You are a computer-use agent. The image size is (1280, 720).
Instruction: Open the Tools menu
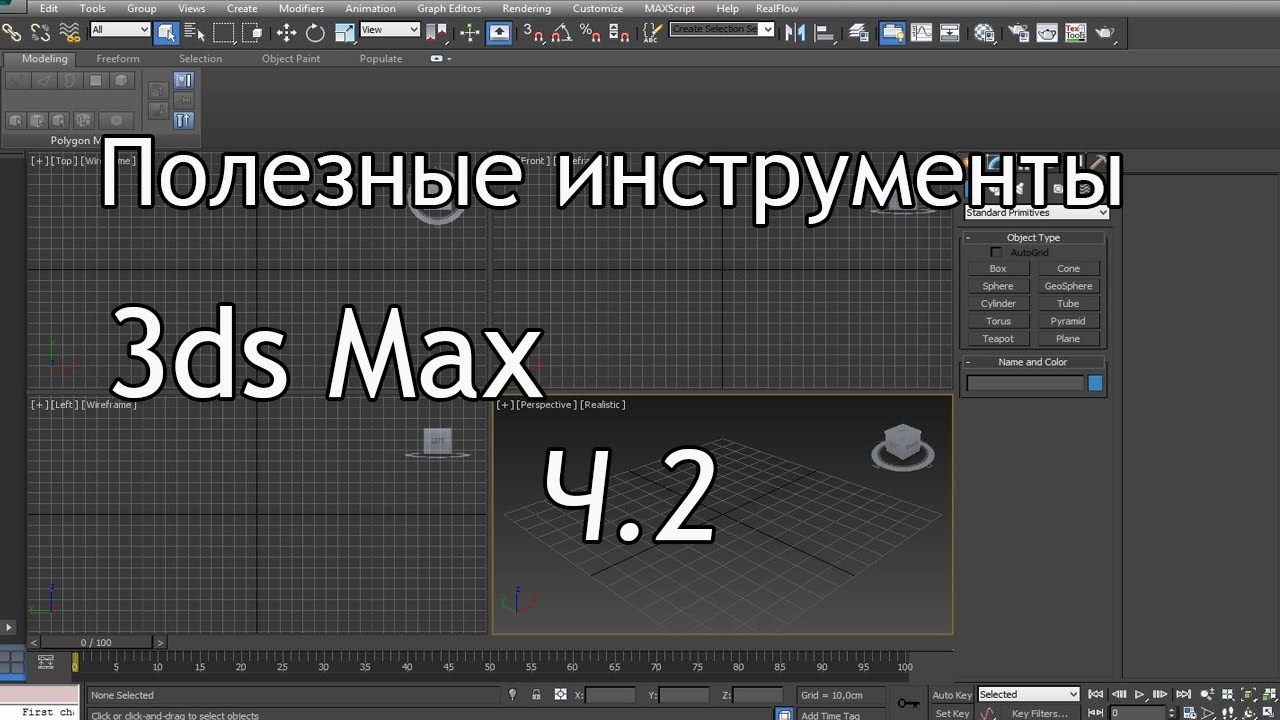point(92,8)
